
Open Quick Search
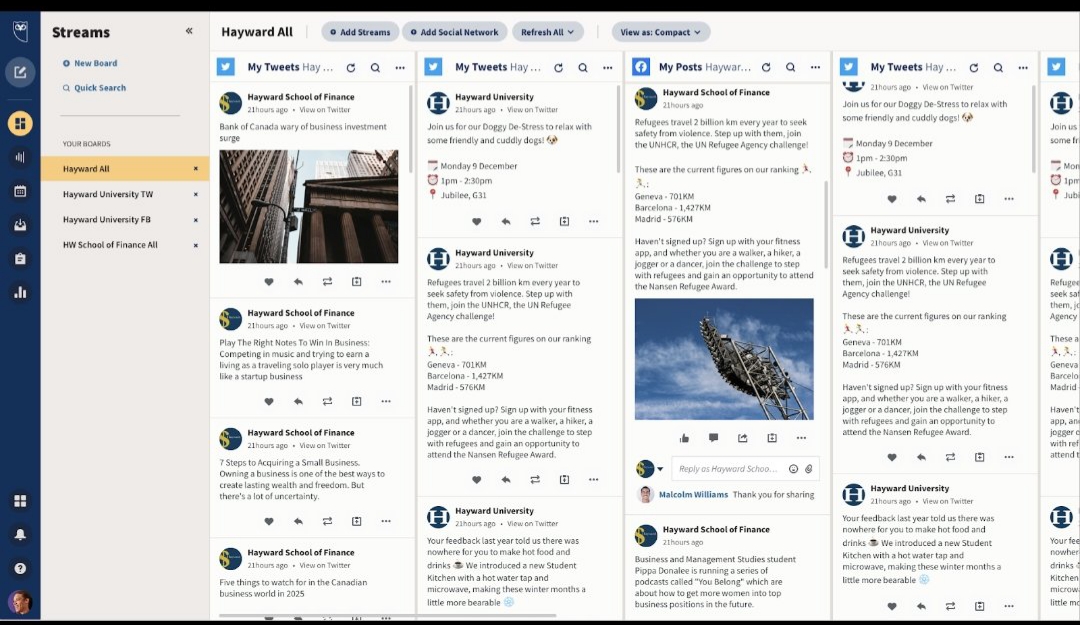pos(94,88)
